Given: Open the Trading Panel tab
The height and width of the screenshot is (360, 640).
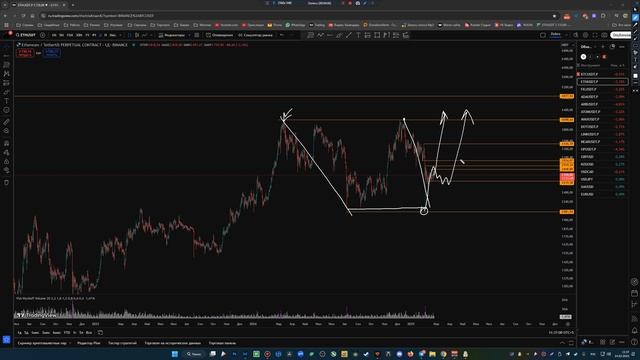Looking at the screenshot, I should pos(222,343).
